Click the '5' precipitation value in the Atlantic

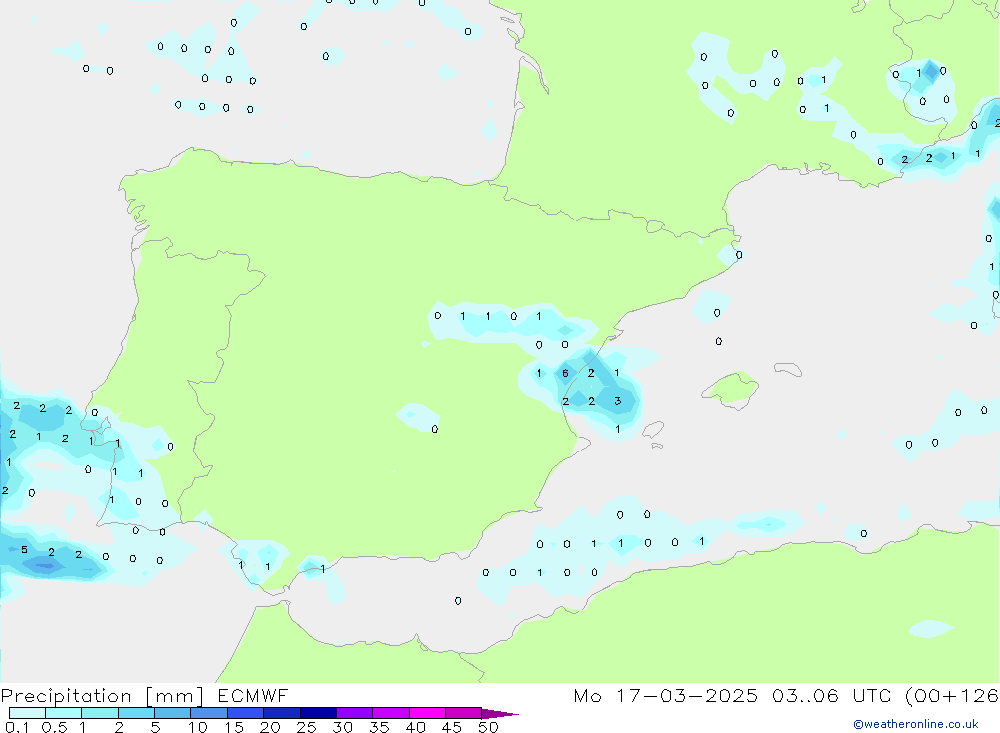coord(24,550)
